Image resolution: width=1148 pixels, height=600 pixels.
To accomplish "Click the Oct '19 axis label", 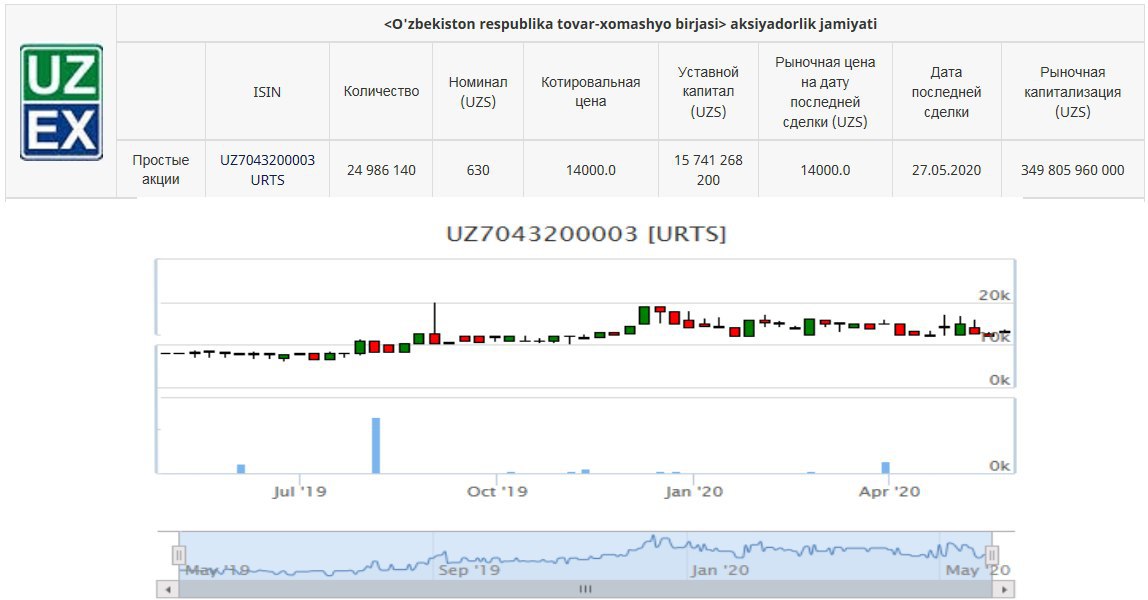I will 497,492.
